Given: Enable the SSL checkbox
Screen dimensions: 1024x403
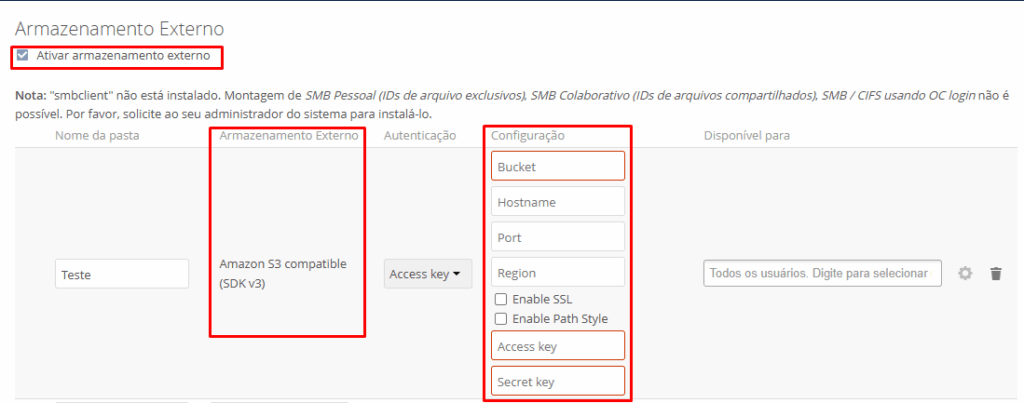Looking at the screenshot, I should coord(501,299).
